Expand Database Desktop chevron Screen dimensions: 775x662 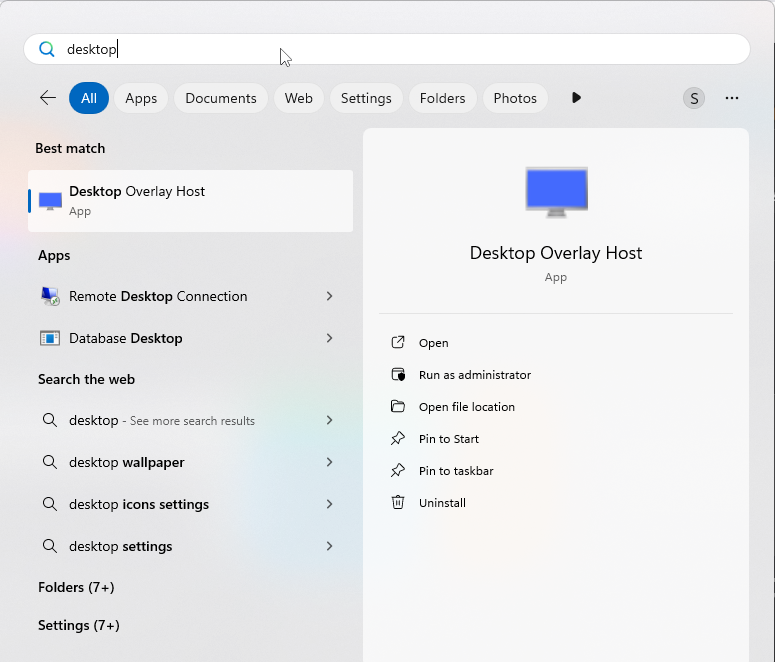[x=330, y=338]
